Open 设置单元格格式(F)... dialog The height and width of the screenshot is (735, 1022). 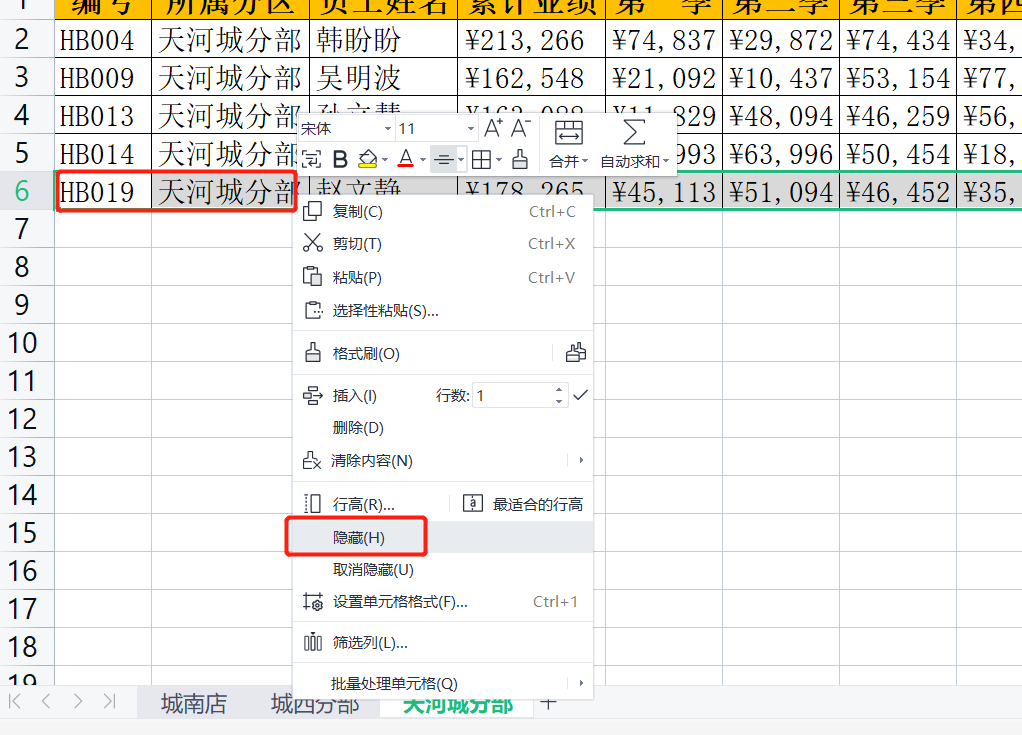(x=443, y=602)
